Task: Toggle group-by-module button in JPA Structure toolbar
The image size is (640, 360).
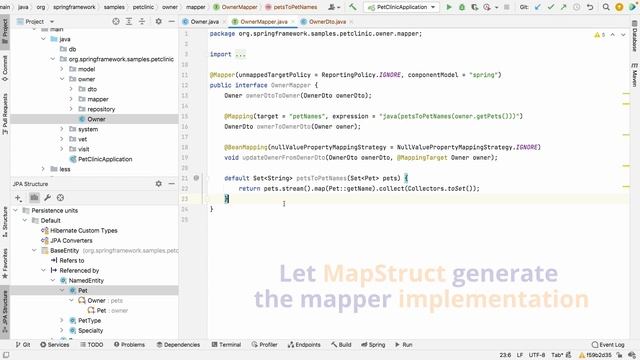Action: 34,198
